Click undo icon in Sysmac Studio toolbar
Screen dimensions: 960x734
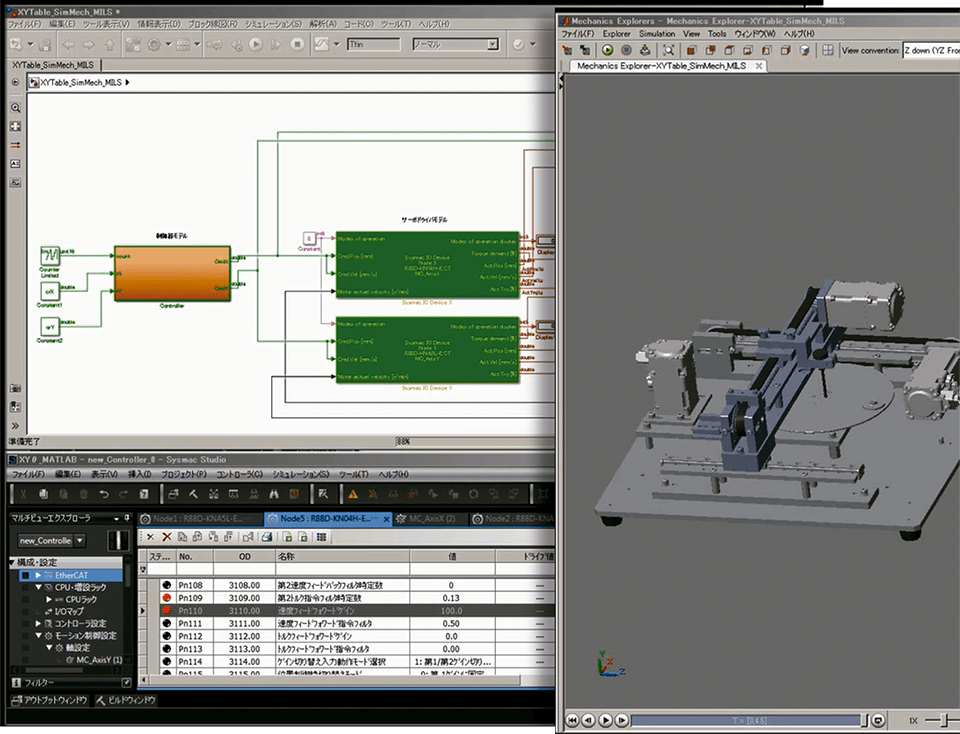(x=104, y=494)
